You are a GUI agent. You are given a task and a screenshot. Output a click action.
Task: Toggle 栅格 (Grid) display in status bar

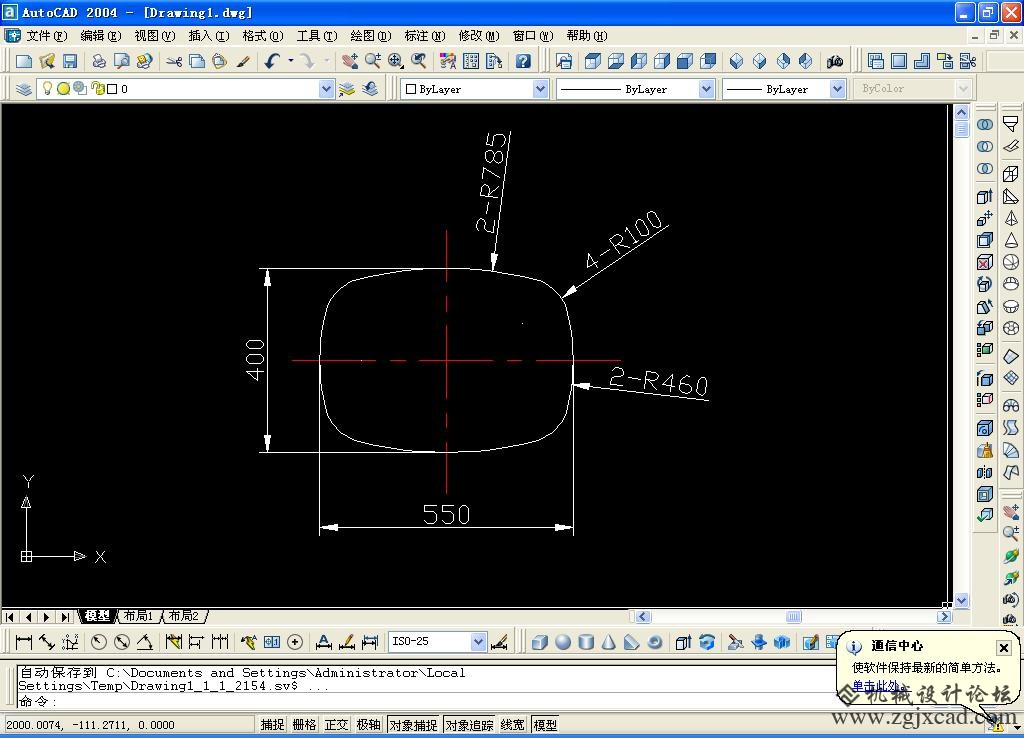point(304,724)
